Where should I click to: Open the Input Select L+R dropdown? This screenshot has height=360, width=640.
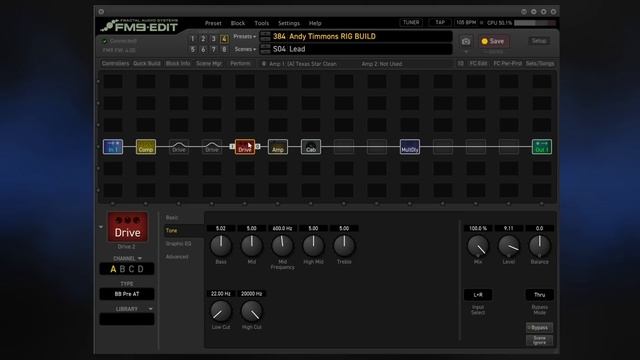click(478, 295)
